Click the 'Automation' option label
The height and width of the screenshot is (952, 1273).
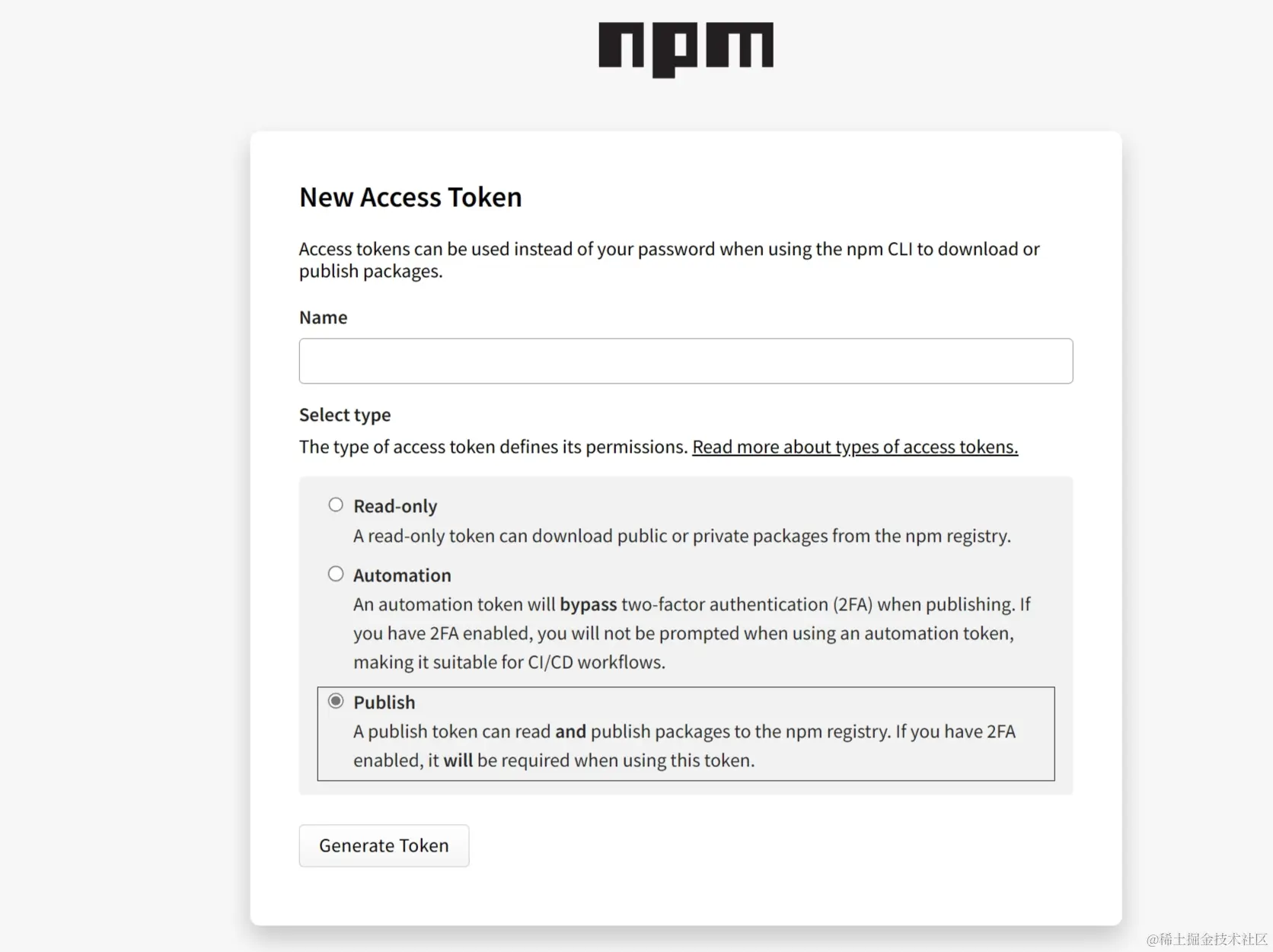point(402,575)
